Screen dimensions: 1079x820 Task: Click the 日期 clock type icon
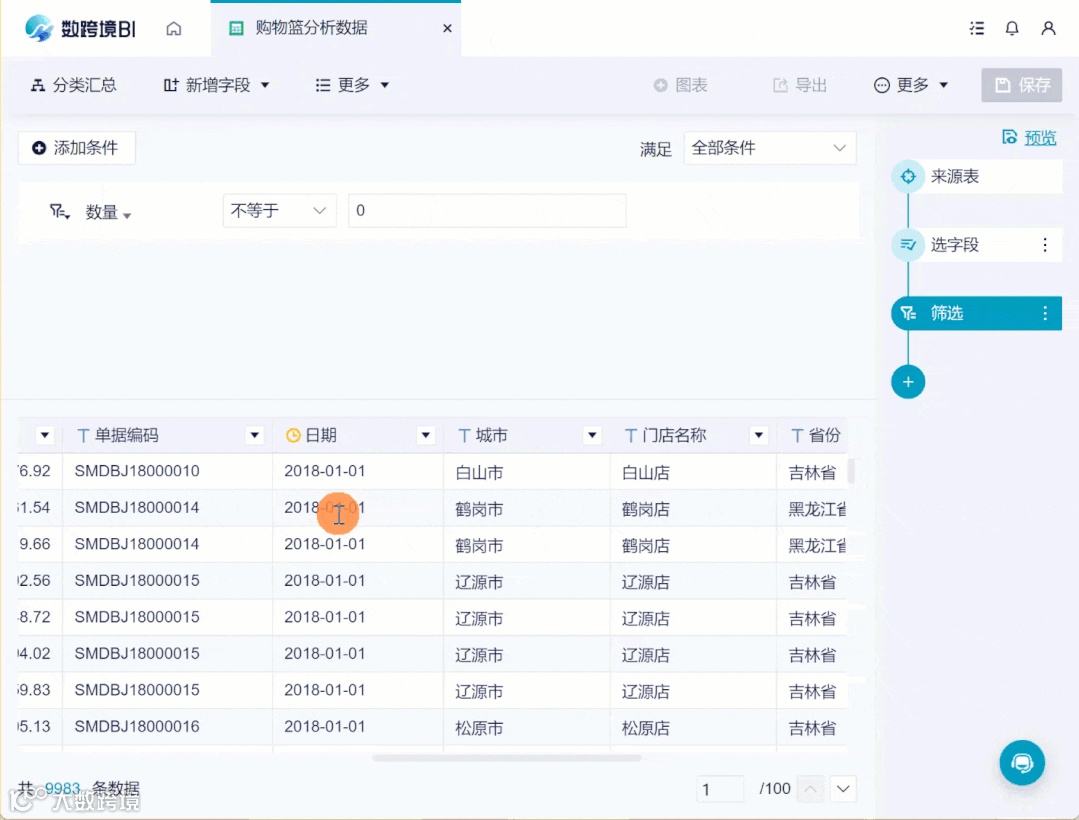tap(293, 435)
